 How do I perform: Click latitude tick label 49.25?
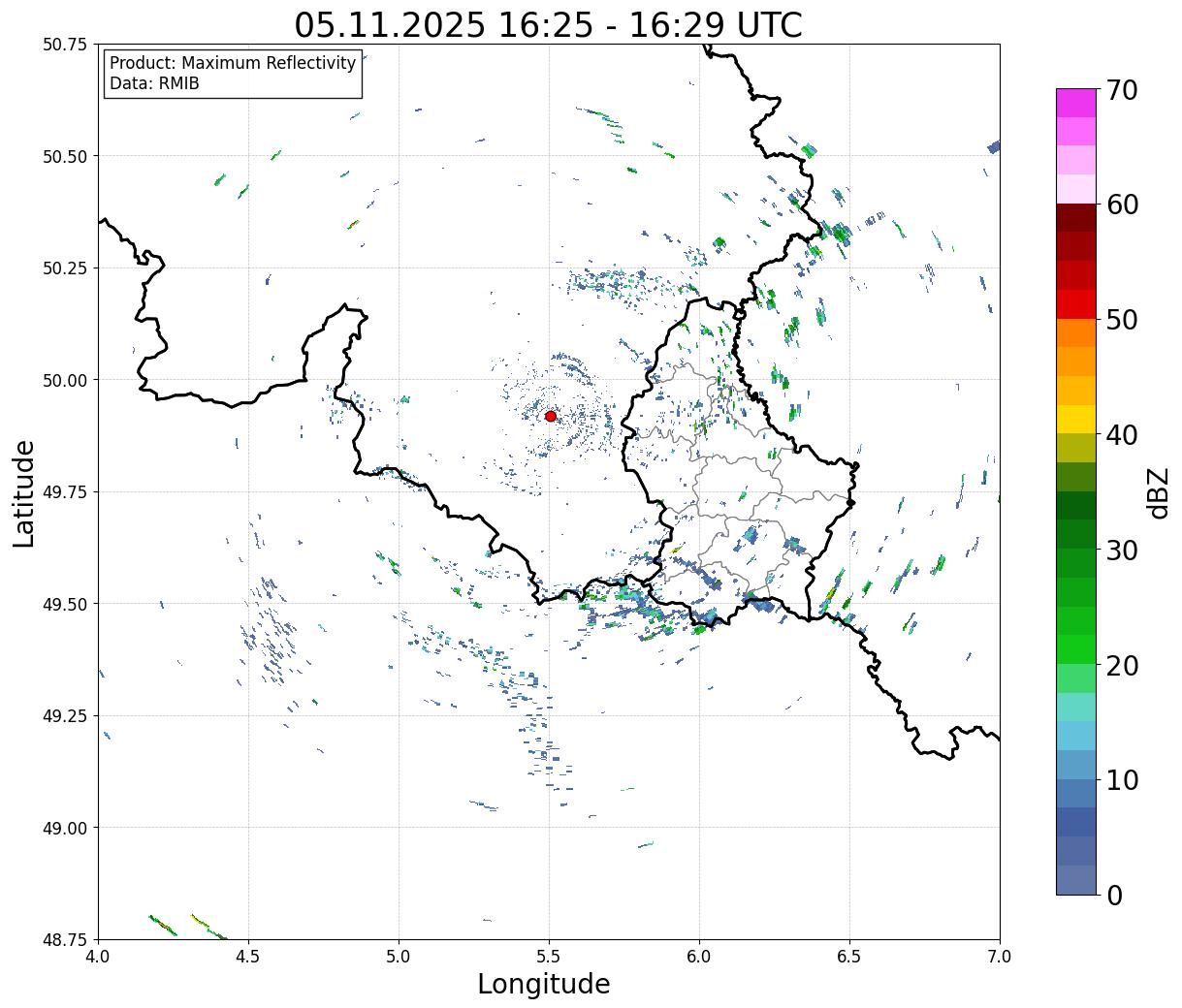tap(64, 716)
